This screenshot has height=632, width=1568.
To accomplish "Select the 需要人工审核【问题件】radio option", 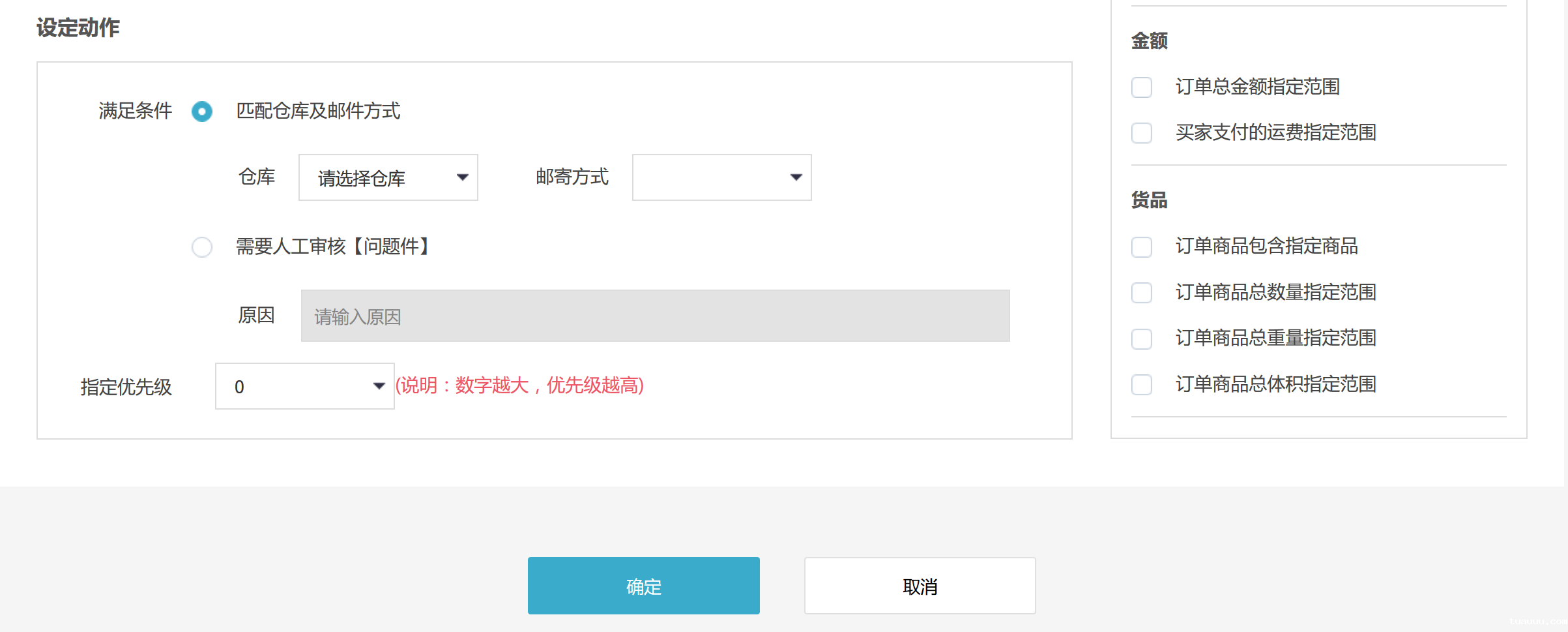I will click(202, 247).
